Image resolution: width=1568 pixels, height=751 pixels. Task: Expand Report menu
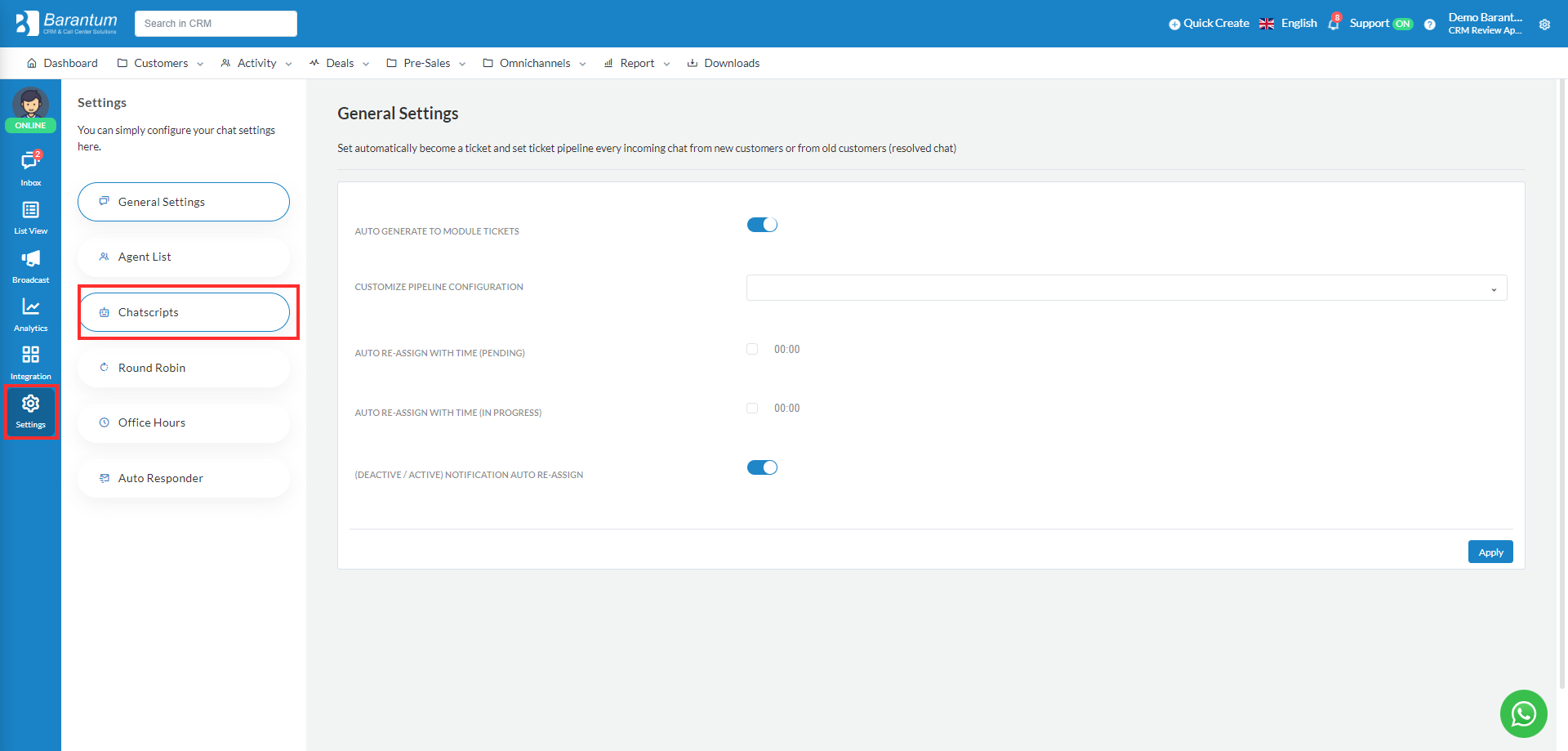click(x=637, y=63)
